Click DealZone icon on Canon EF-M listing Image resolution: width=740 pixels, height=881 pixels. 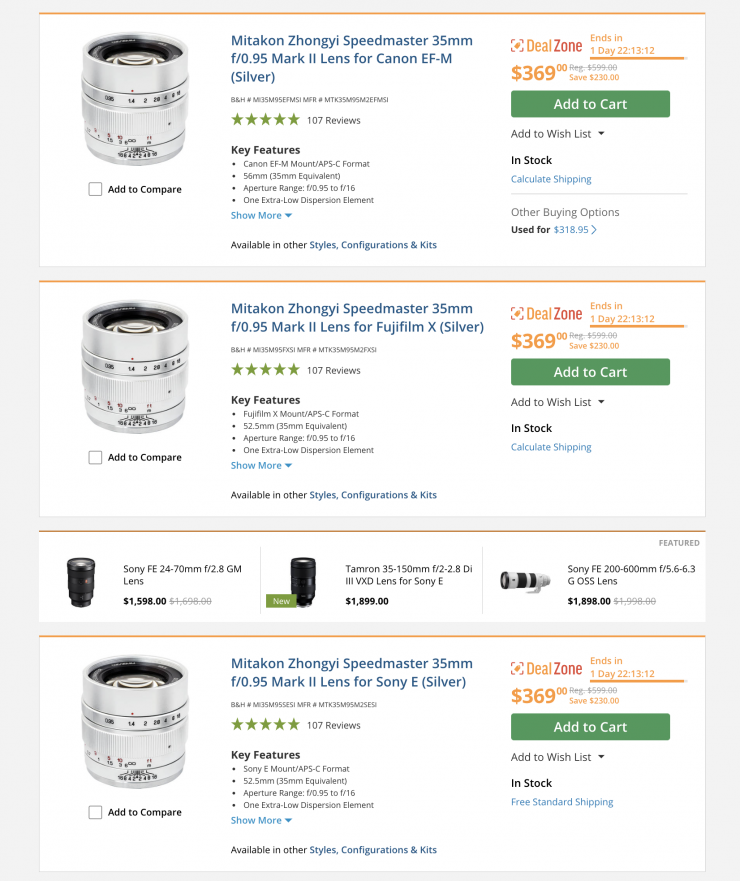point(517,45)
